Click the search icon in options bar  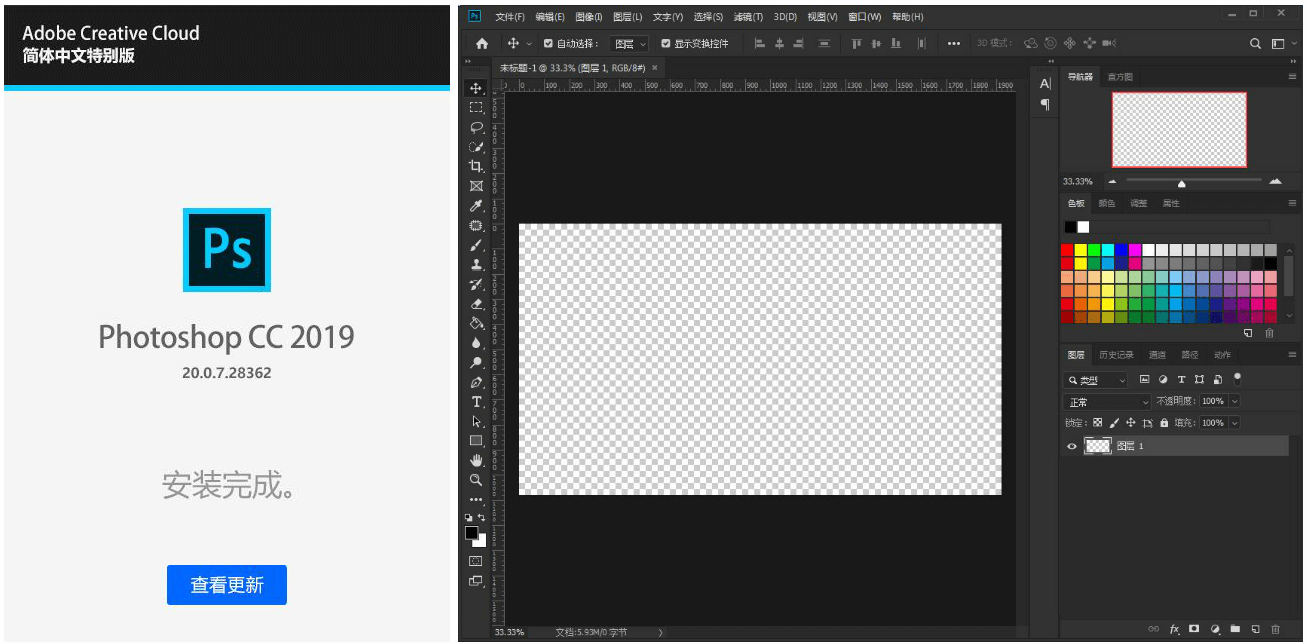[x=1256, y=44]
